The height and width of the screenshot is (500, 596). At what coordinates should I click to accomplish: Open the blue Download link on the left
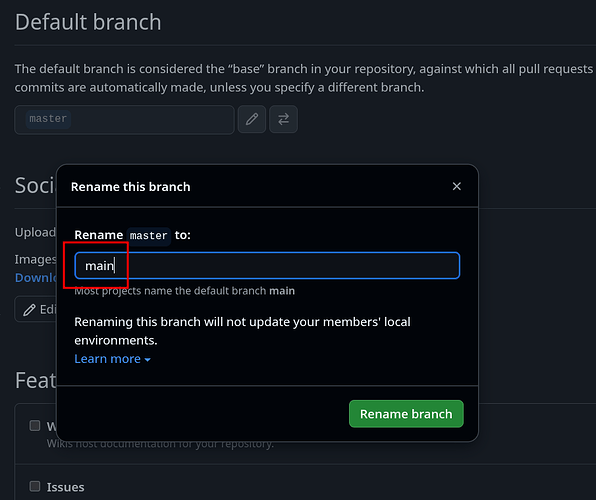(x=35, y=278)
